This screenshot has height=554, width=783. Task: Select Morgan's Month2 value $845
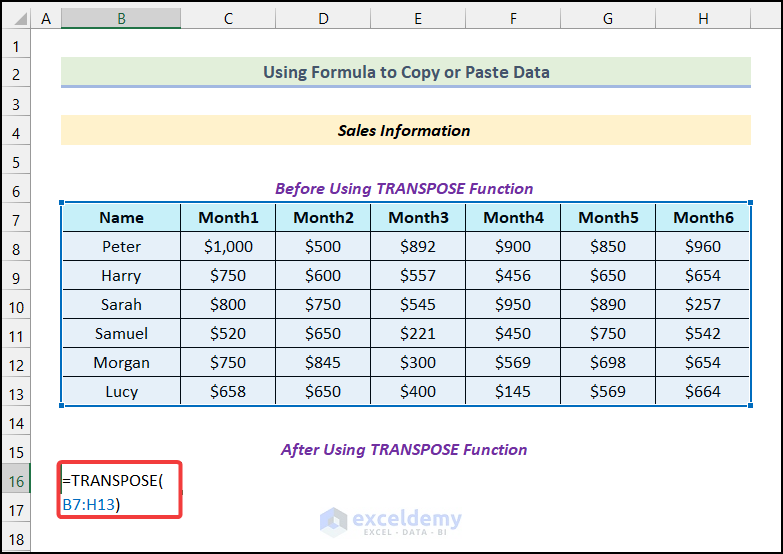[x=322, y=363]
